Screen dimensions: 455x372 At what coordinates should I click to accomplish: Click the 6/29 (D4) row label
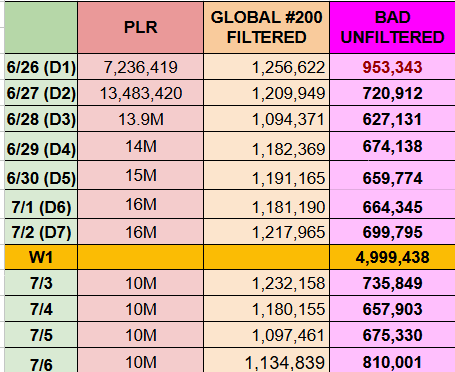(x=41, y=146)
